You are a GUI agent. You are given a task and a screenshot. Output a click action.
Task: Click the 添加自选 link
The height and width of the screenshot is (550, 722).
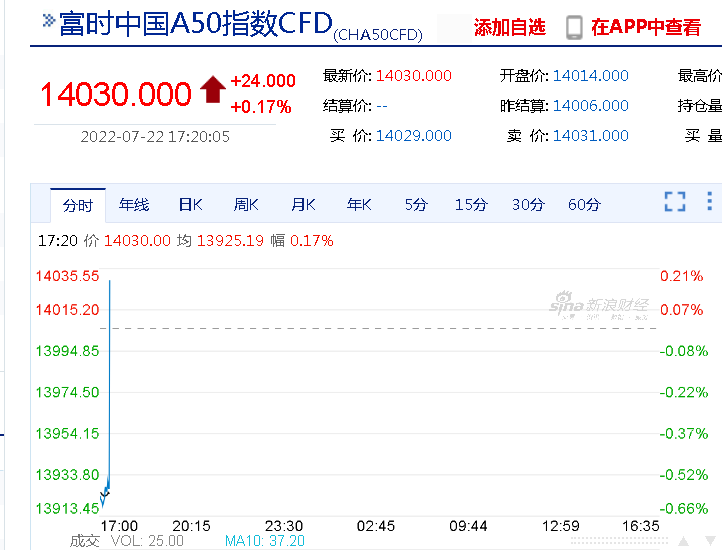pos(510,28)
